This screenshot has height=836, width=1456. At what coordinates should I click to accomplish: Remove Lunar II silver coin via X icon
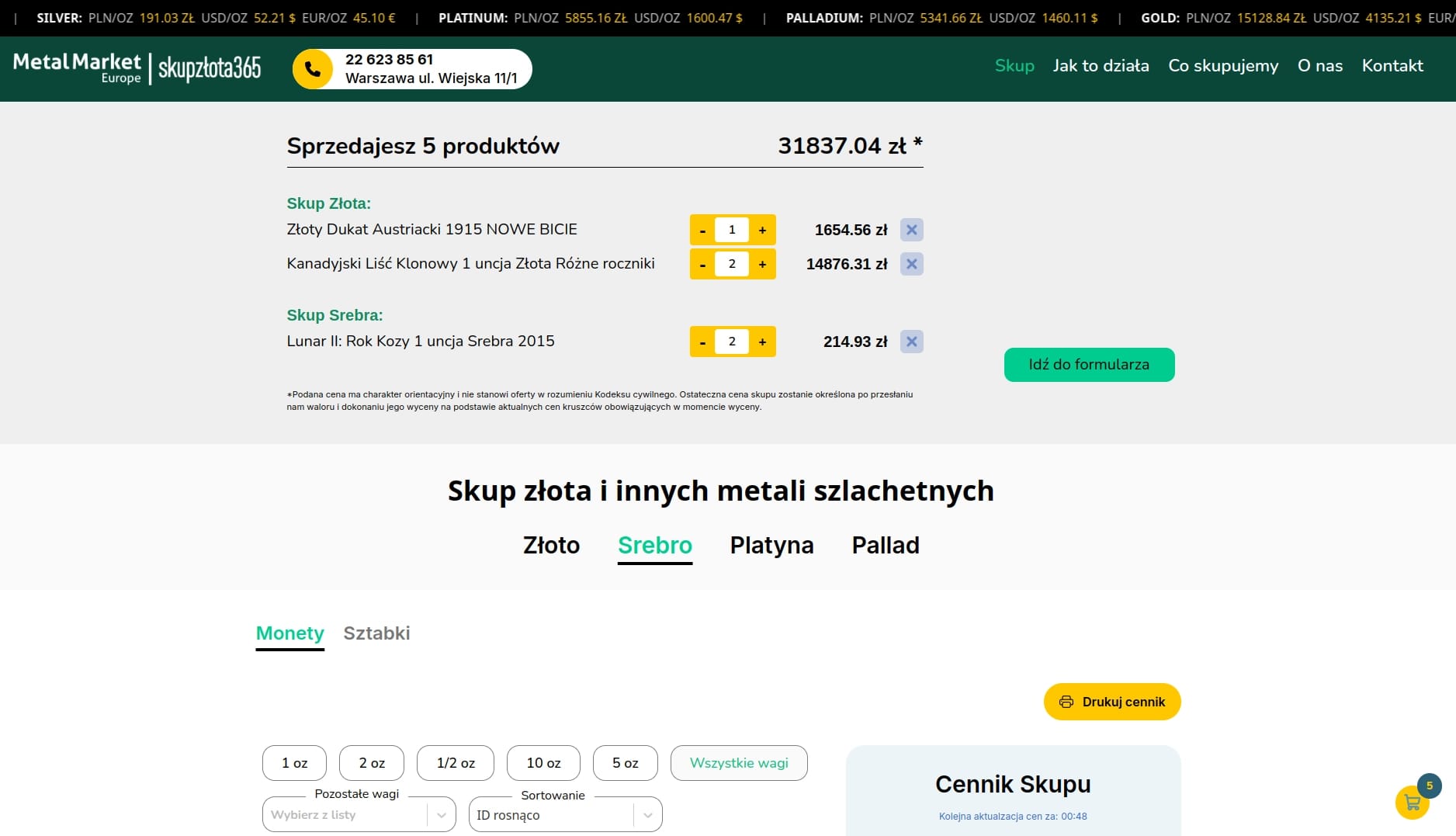coord(912,341)
